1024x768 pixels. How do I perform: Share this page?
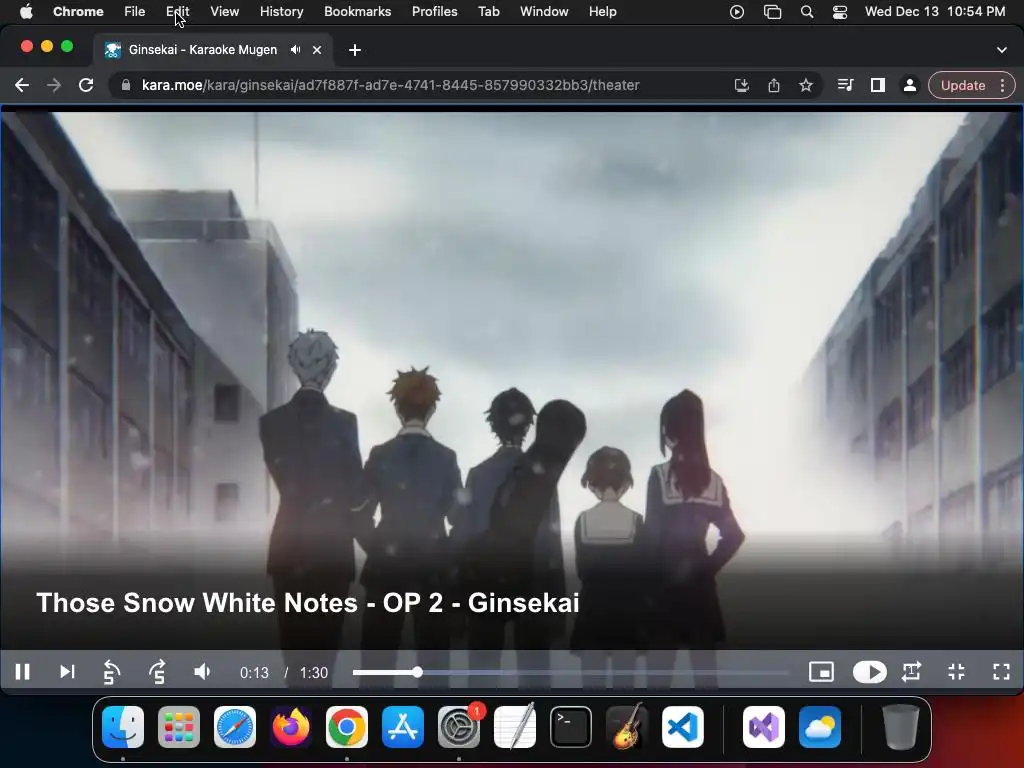tap(774, 85)
